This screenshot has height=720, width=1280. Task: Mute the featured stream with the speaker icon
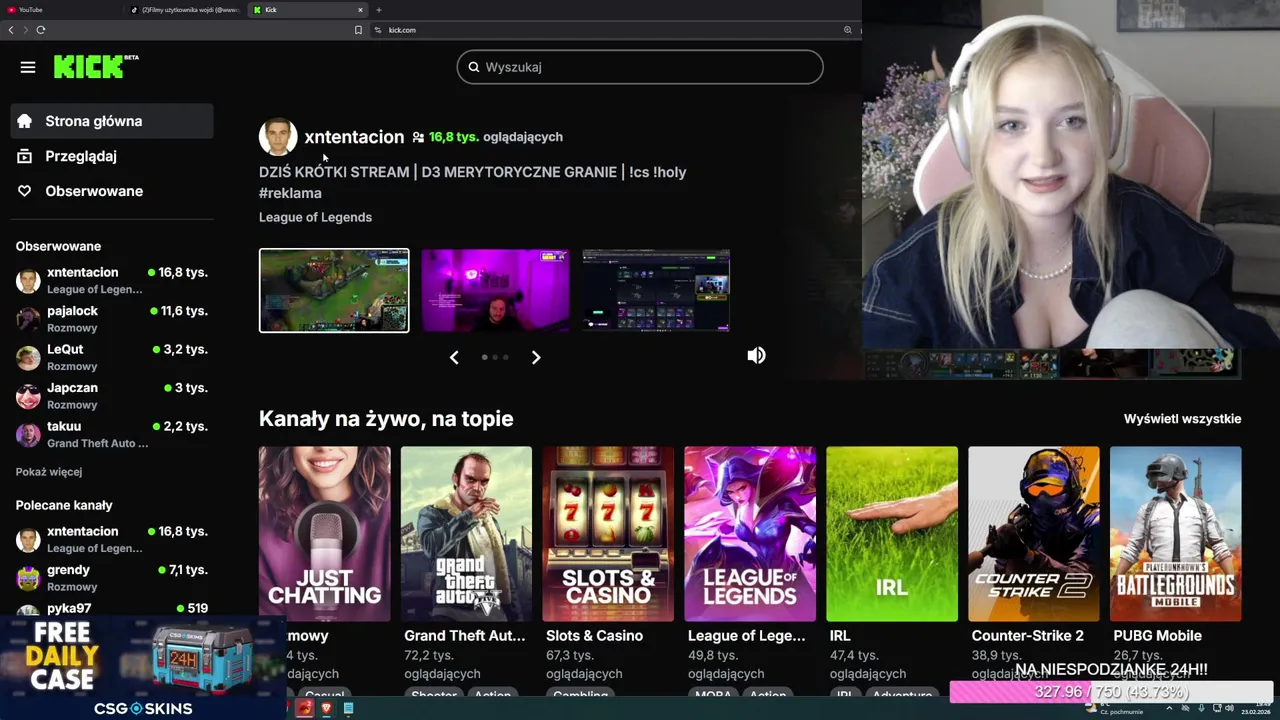pyautogui.click(x=756, y=355)
